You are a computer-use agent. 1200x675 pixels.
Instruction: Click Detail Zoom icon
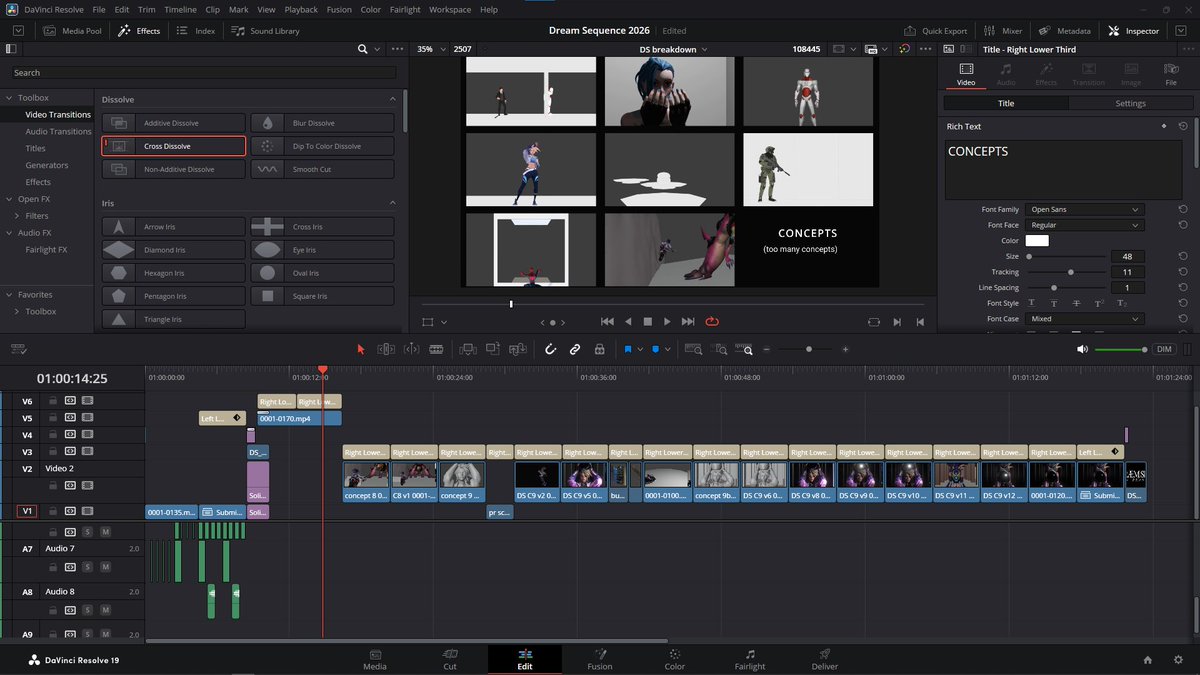point(718,349)
